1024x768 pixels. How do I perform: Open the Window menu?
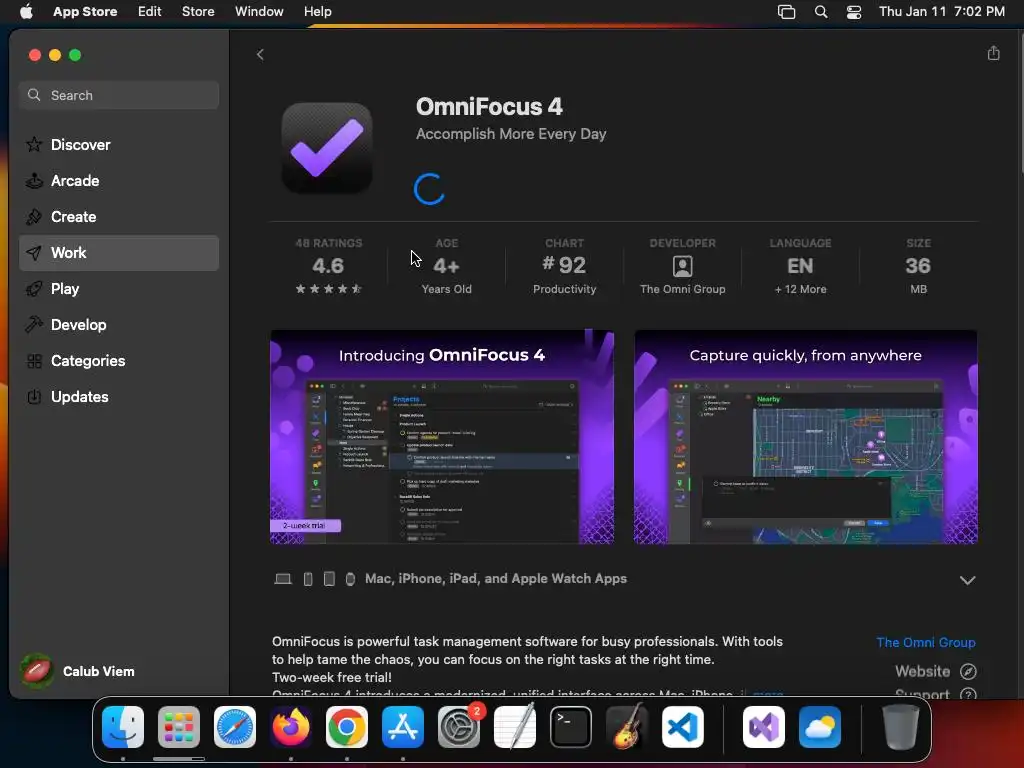[x=259, y=11]
